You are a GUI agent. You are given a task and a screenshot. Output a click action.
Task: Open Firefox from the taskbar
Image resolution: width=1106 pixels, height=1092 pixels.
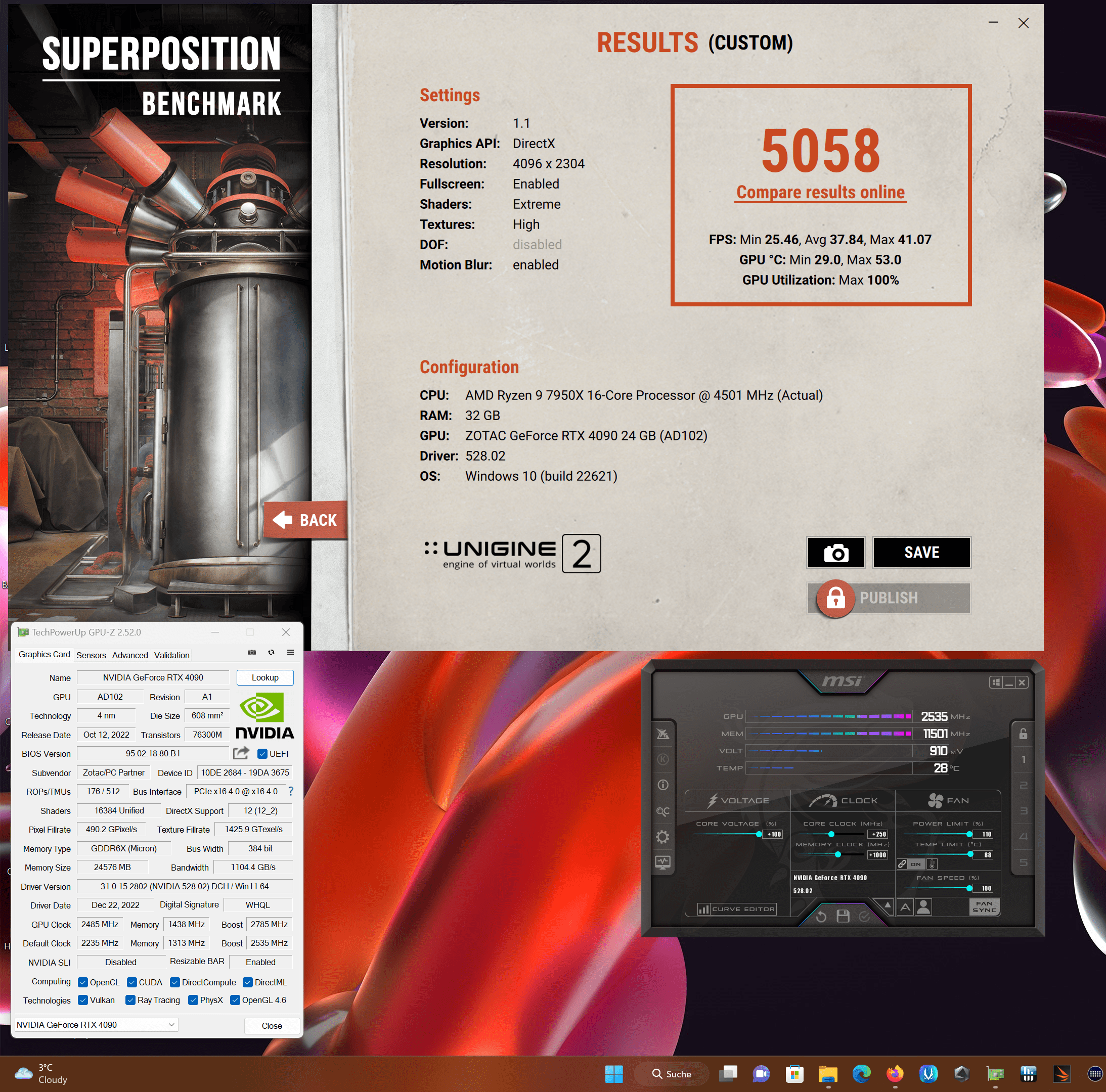[895, 1074]
